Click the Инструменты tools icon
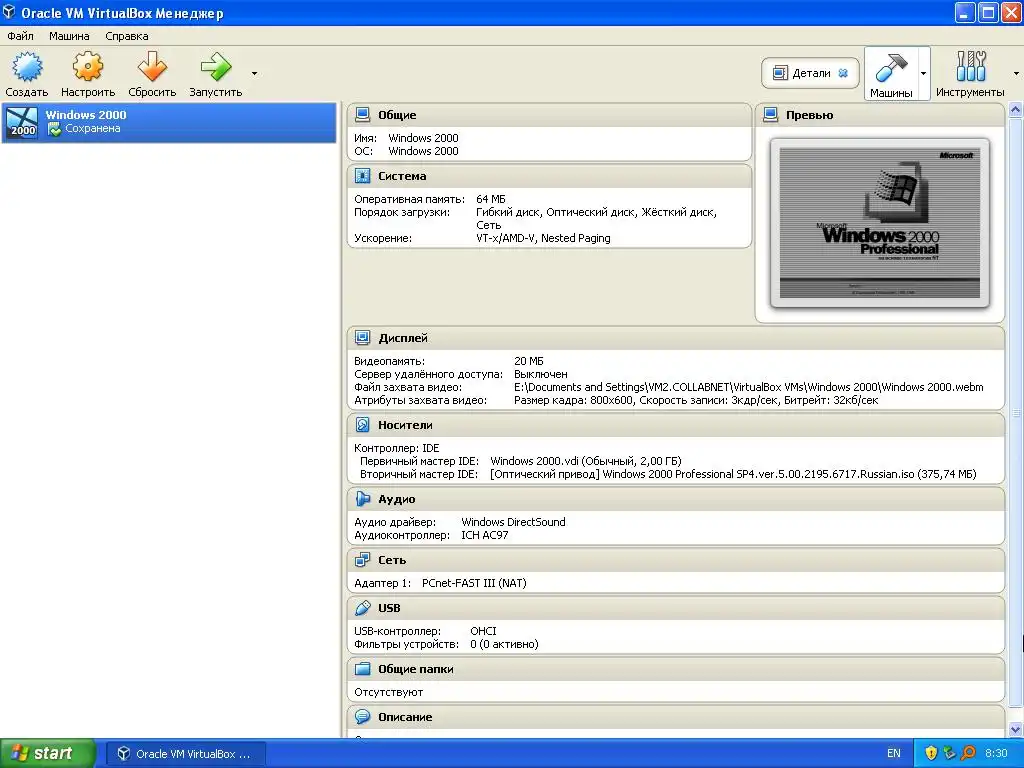1024x768 pixels. pyautogui.click(x=970, y=67)
